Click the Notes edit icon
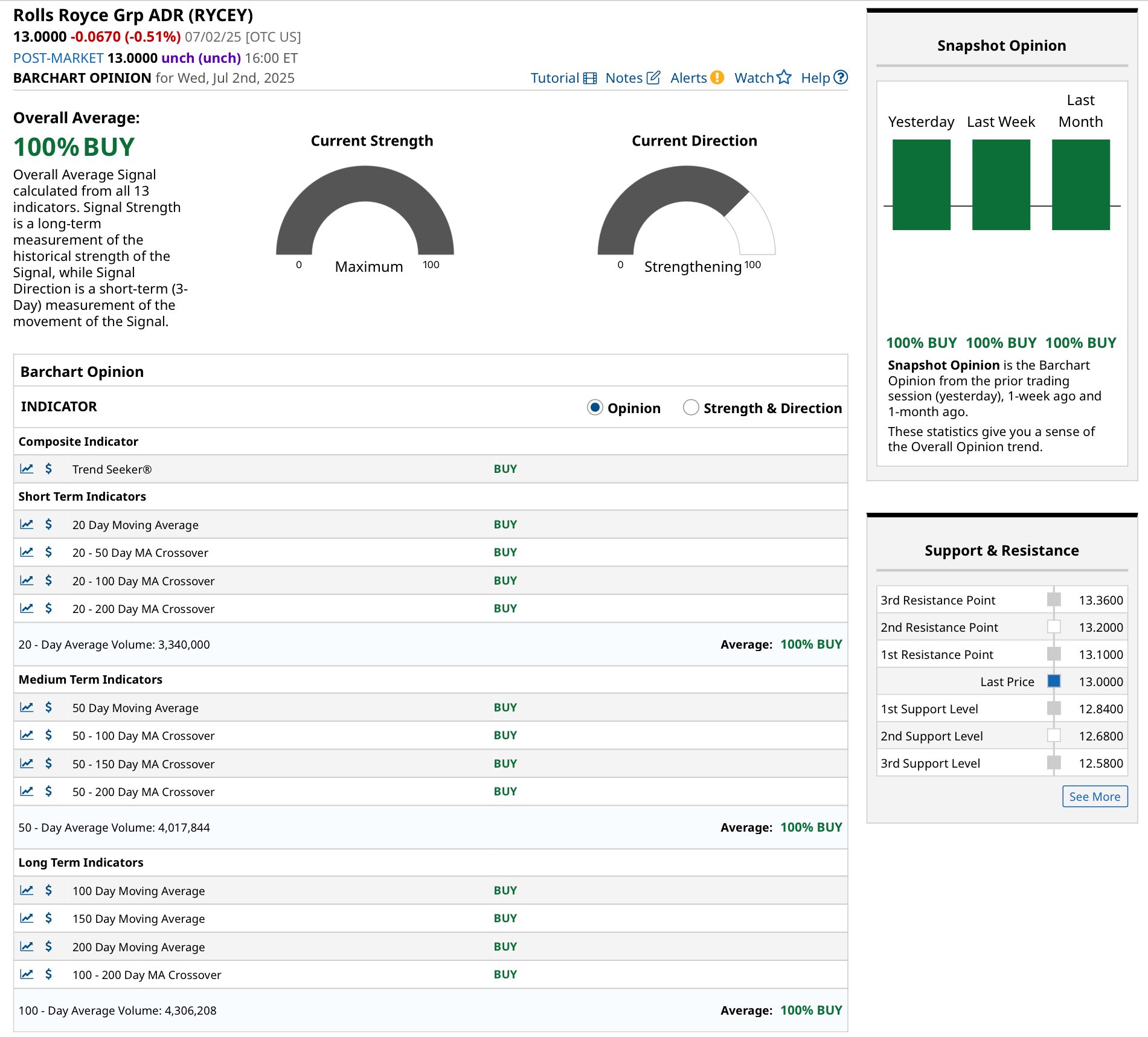The height and width of the screenshot is (1037, 1148). click(653, 77)
